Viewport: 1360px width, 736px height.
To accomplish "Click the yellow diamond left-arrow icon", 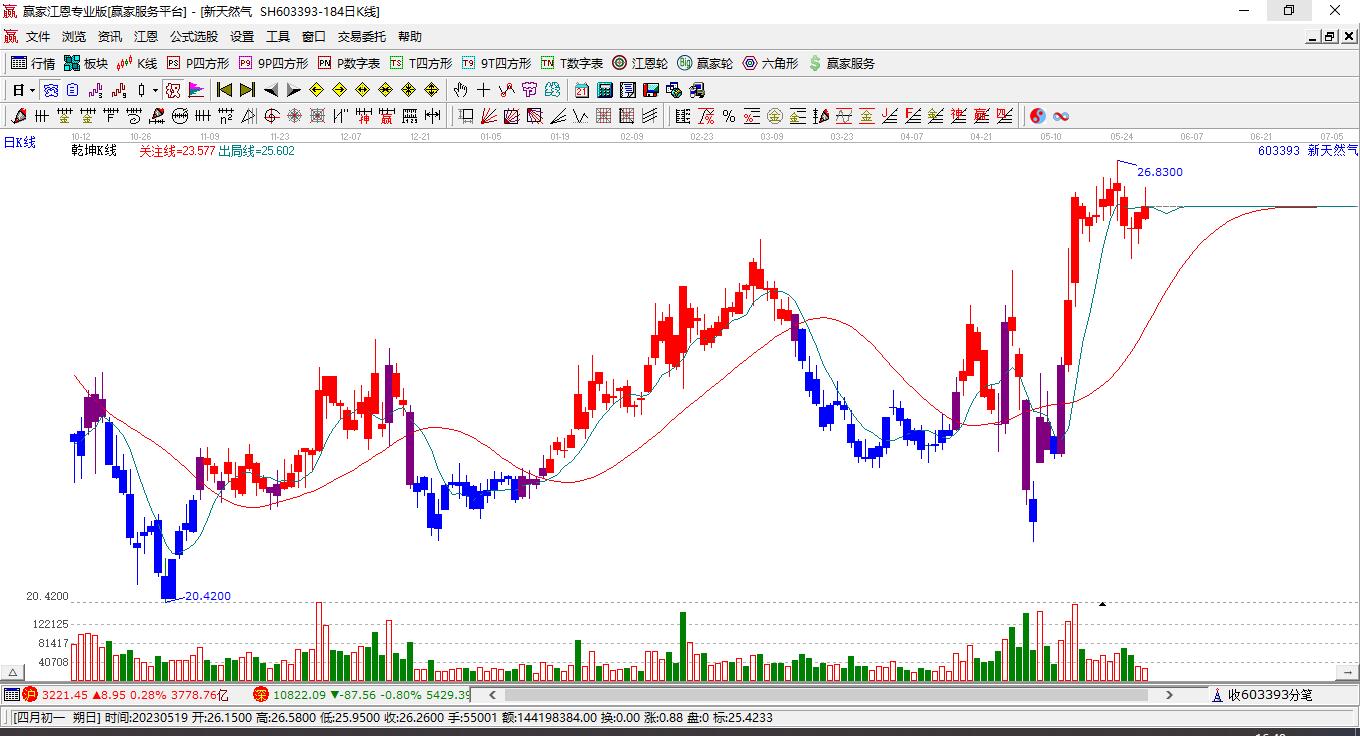I will click(316, 90).
